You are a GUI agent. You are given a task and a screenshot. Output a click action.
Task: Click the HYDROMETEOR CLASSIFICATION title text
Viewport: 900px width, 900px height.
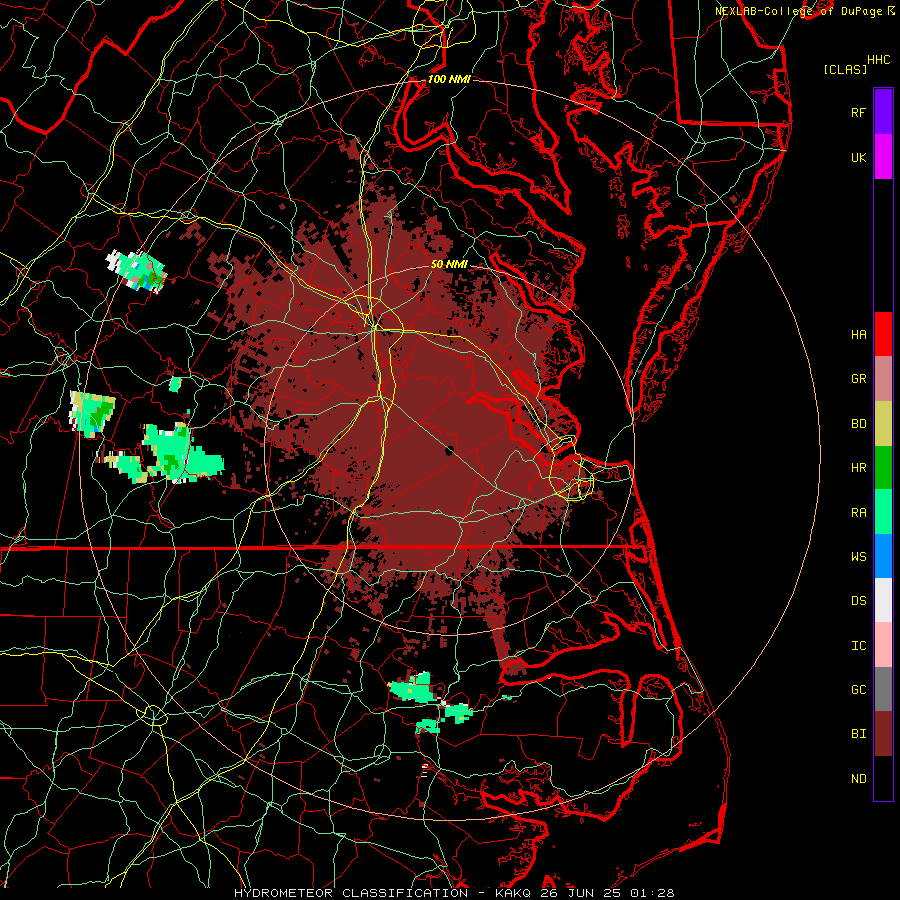(x=351, y=893)
